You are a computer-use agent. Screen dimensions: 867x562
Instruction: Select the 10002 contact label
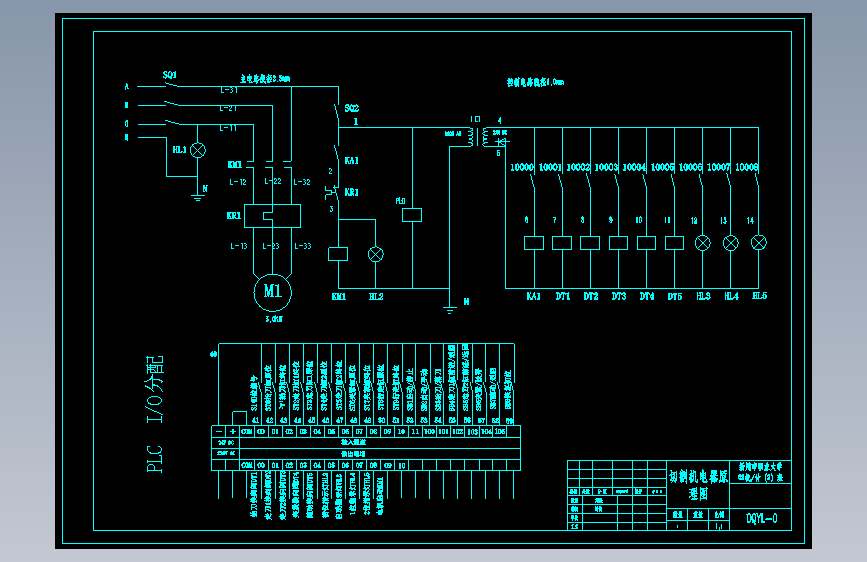coord(578,167)
